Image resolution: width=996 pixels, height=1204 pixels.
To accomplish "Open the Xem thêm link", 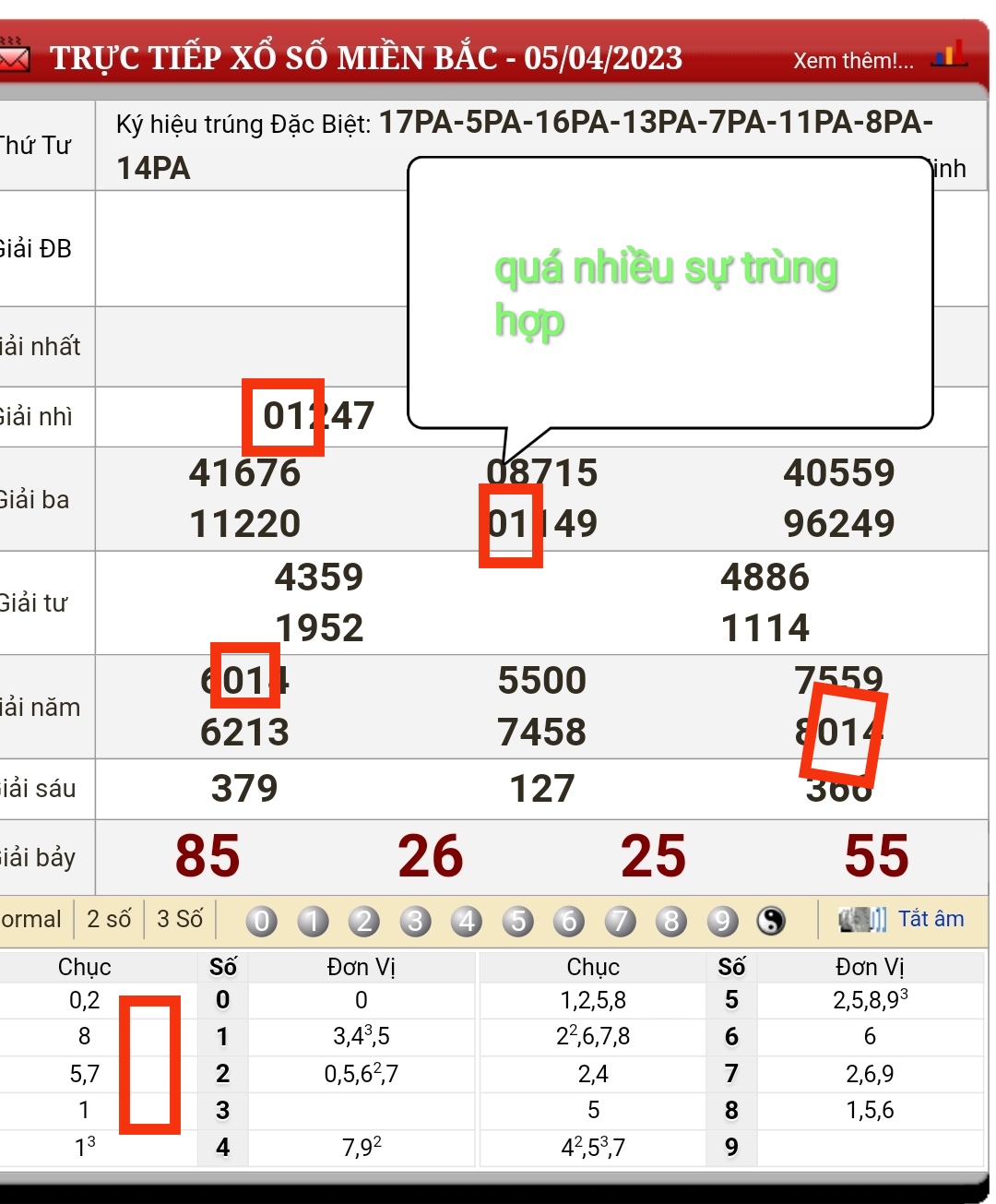I will pos(853,61).
